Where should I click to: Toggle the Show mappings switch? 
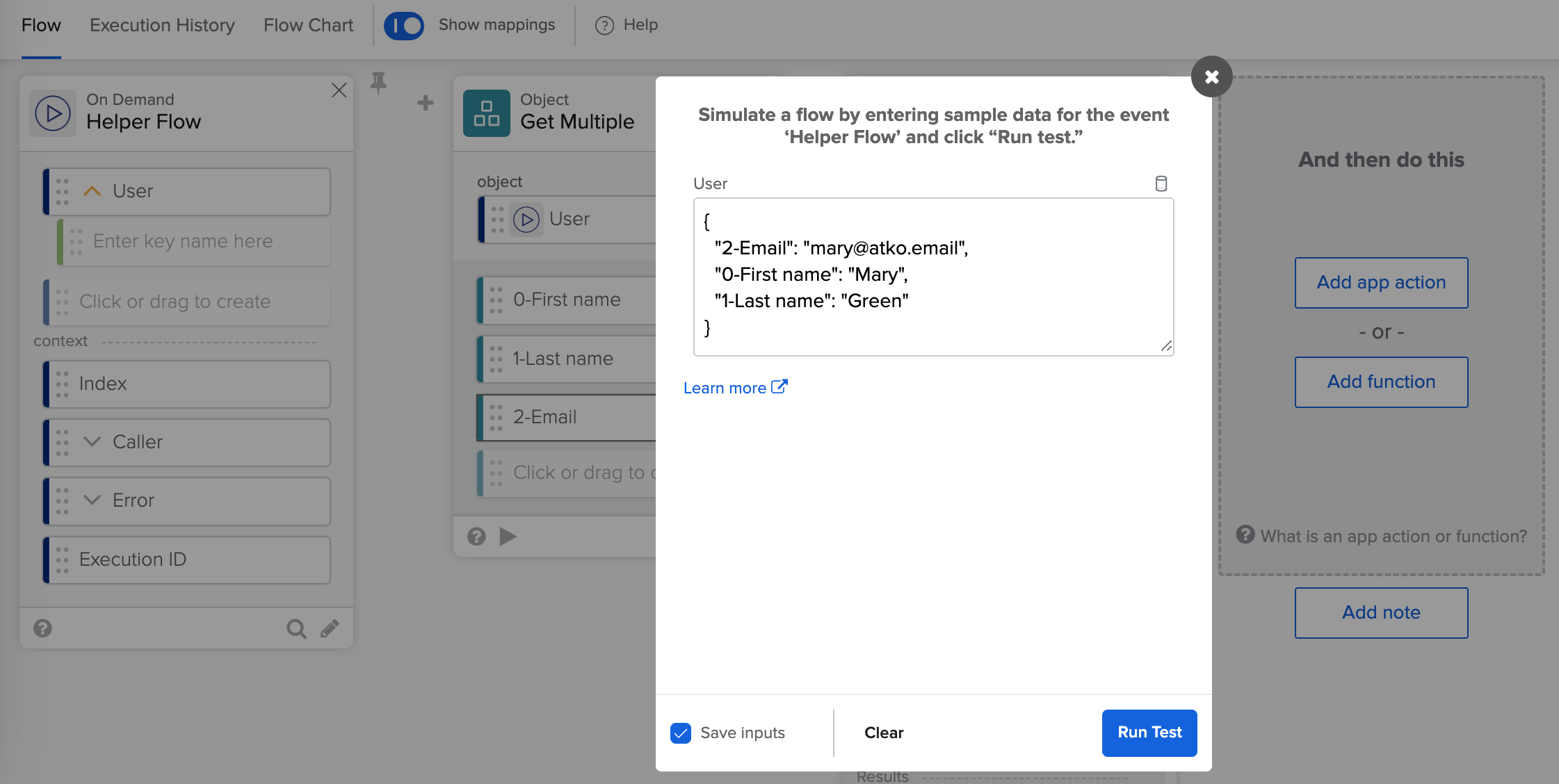[x=404, y=26]
